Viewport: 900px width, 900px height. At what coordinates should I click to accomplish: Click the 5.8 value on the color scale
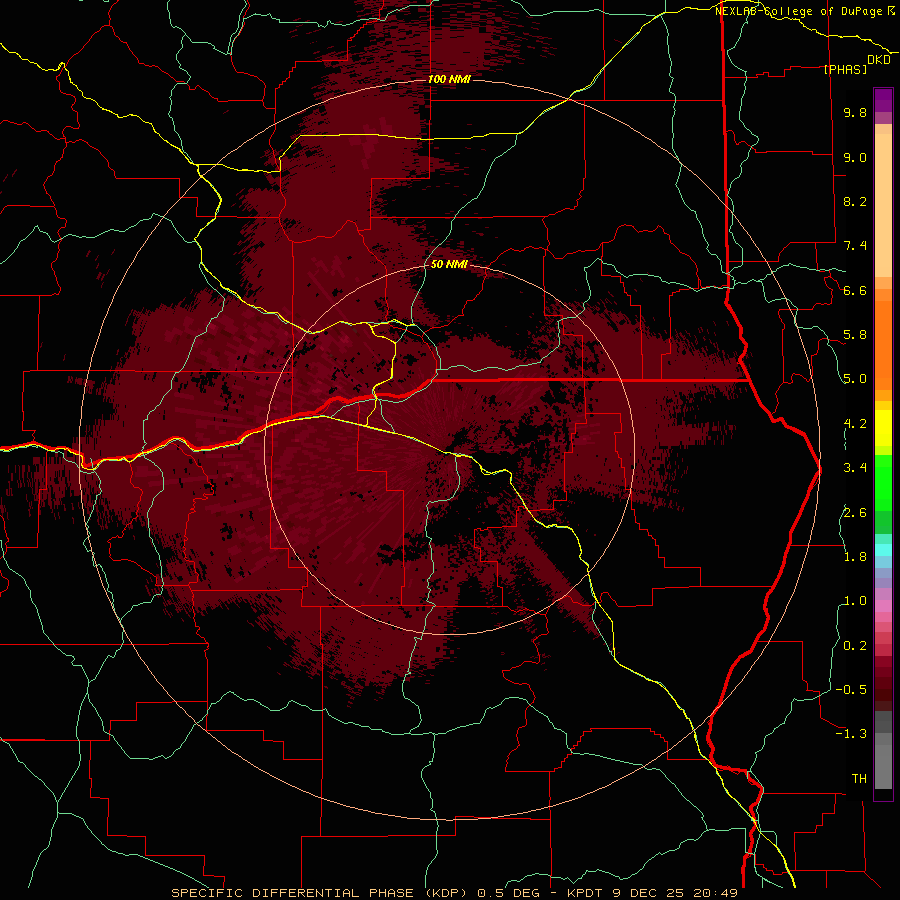click(x=855, y=334)
